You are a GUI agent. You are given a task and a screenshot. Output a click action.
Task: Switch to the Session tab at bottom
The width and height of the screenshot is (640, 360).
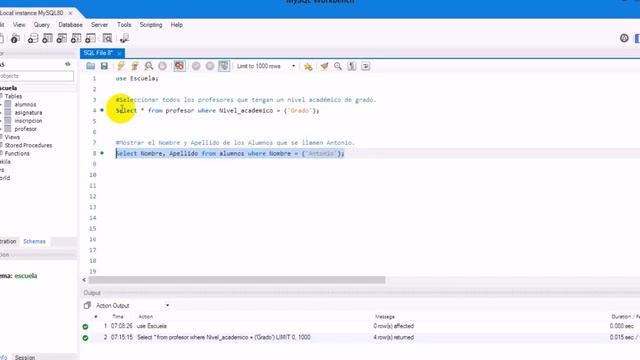pyautogui.click(x=25, y=357)
